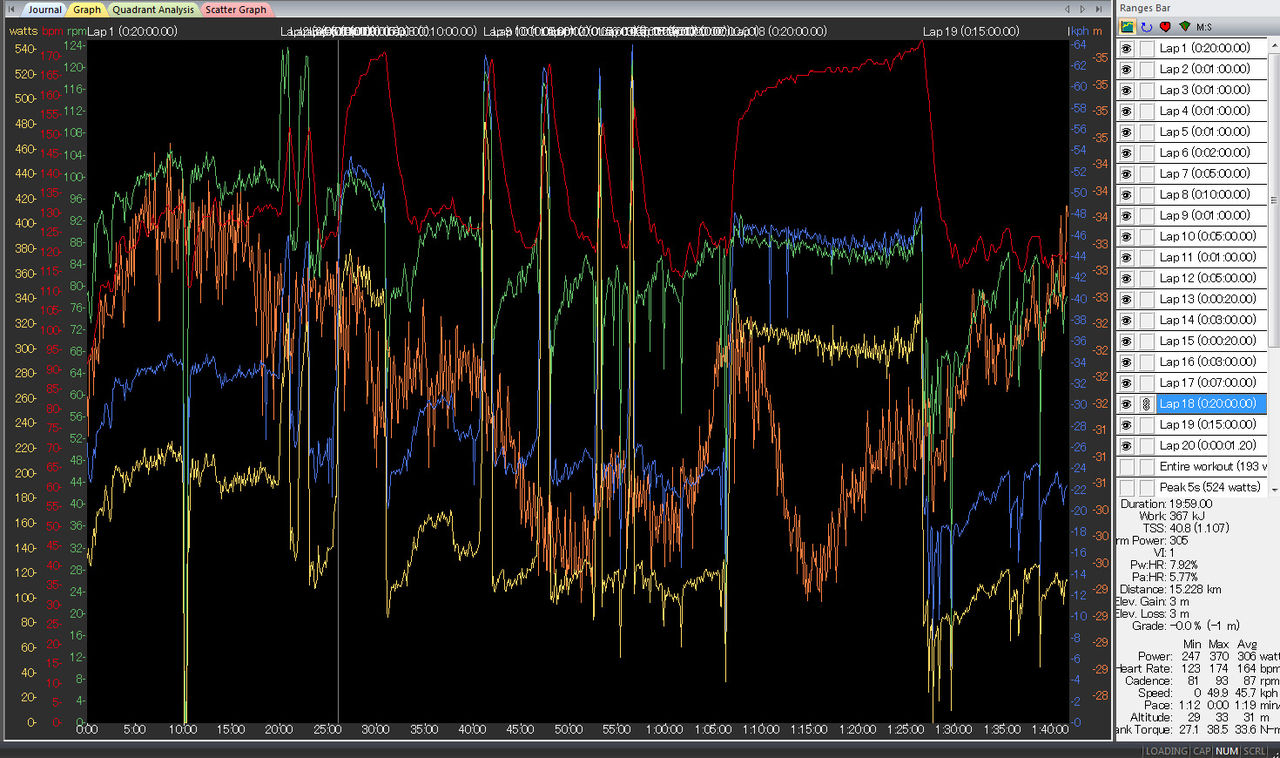Click the watts axis label
The height and width of the screenshot is (758, 1280).
tap(23, 31)
